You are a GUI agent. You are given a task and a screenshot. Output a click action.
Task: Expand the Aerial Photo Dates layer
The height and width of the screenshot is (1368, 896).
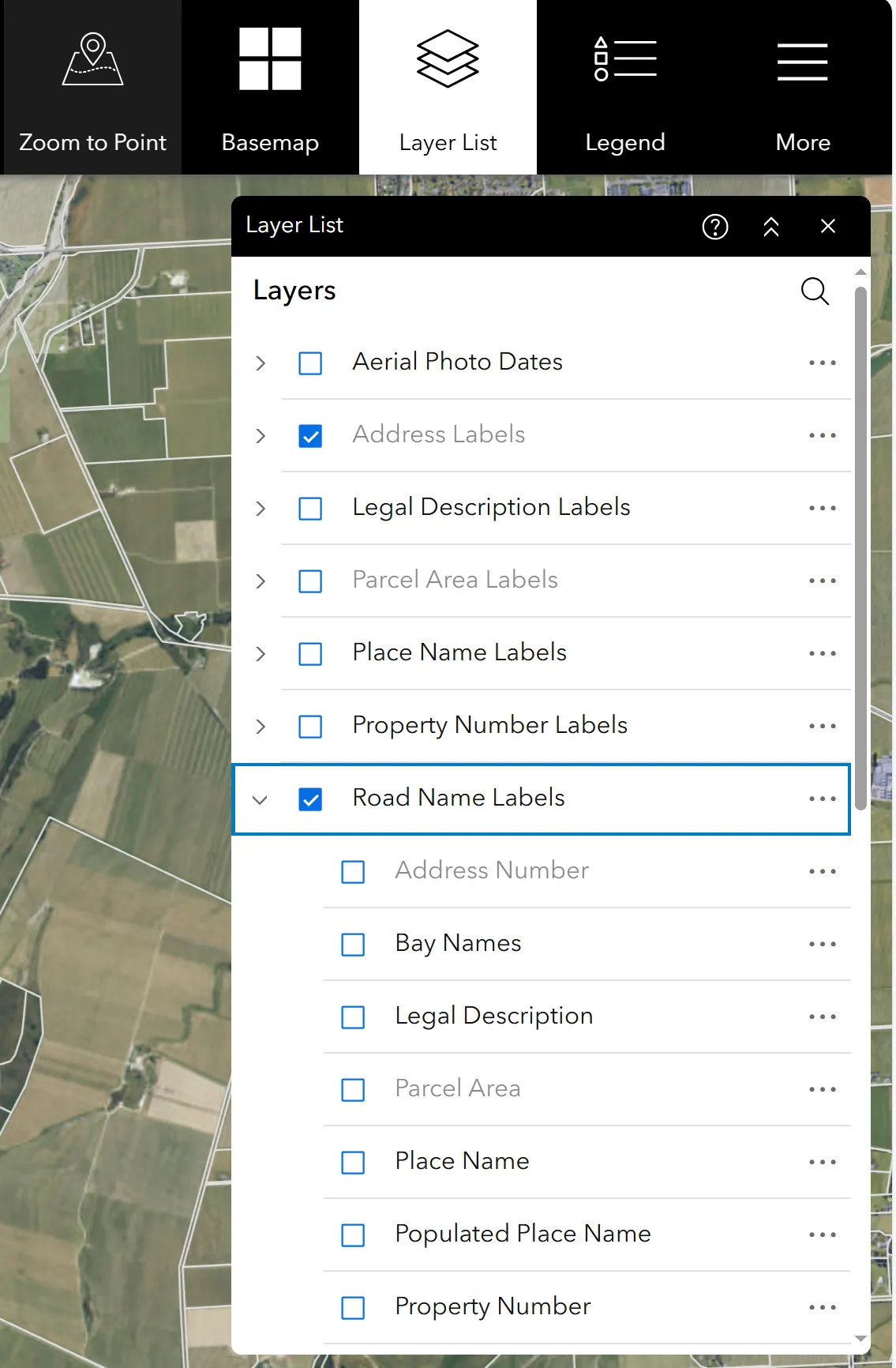(261, 363)
